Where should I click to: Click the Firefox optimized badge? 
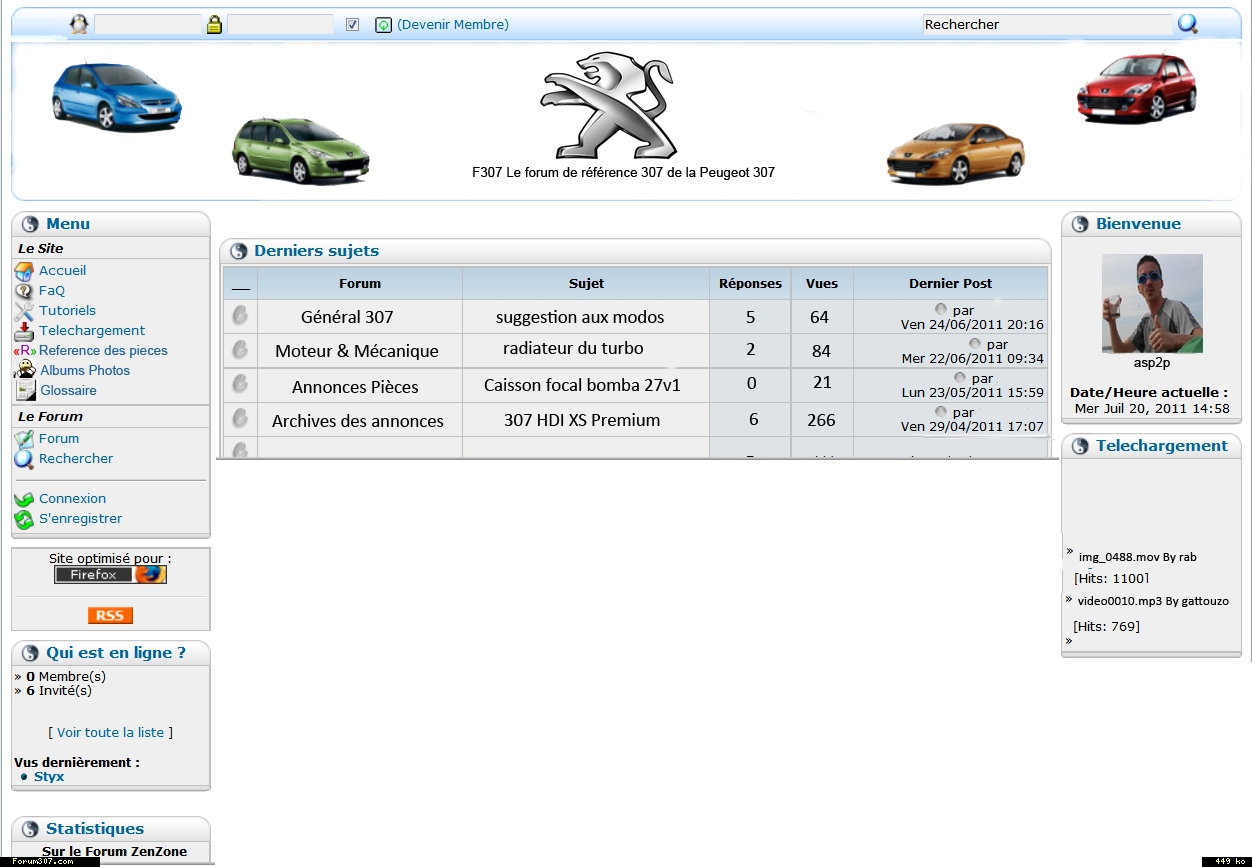[110, 574]
